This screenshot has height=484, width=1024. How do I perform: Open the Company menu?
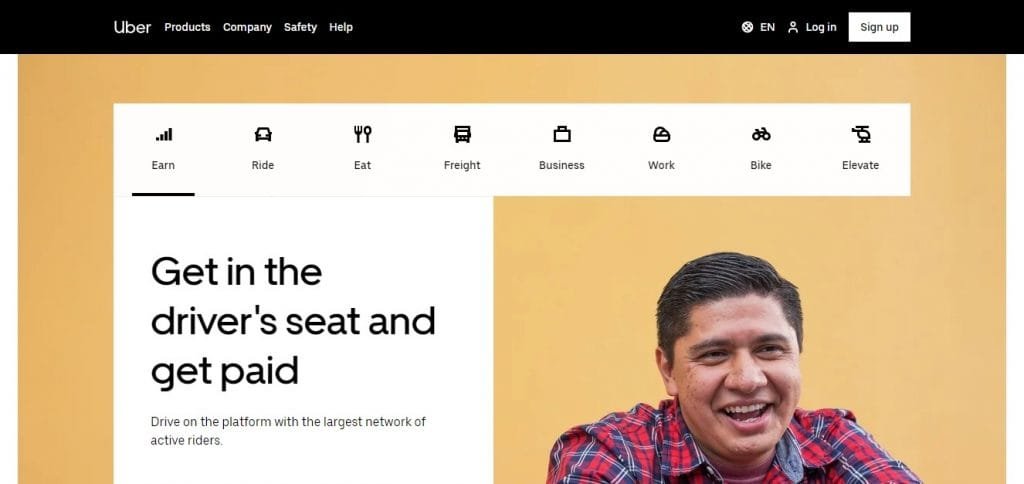(x=247, y=27)
